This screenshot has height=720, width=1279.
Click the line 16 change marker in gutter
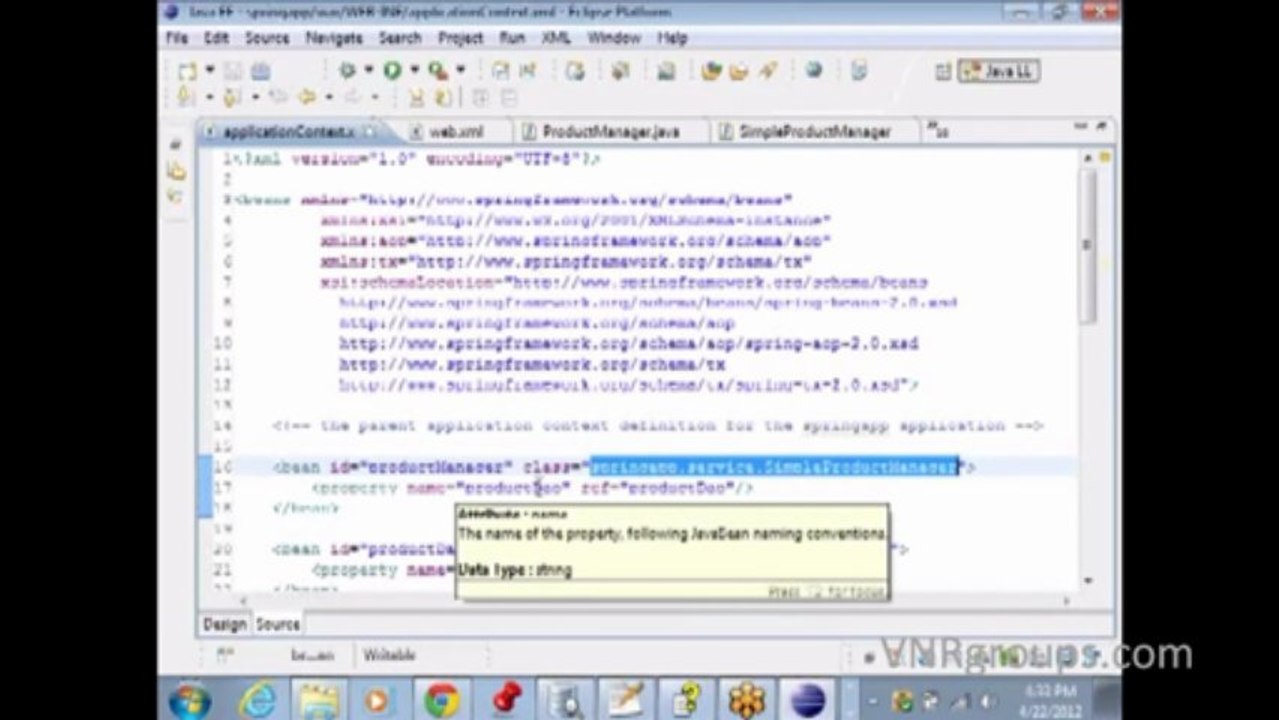coord(204,467)
